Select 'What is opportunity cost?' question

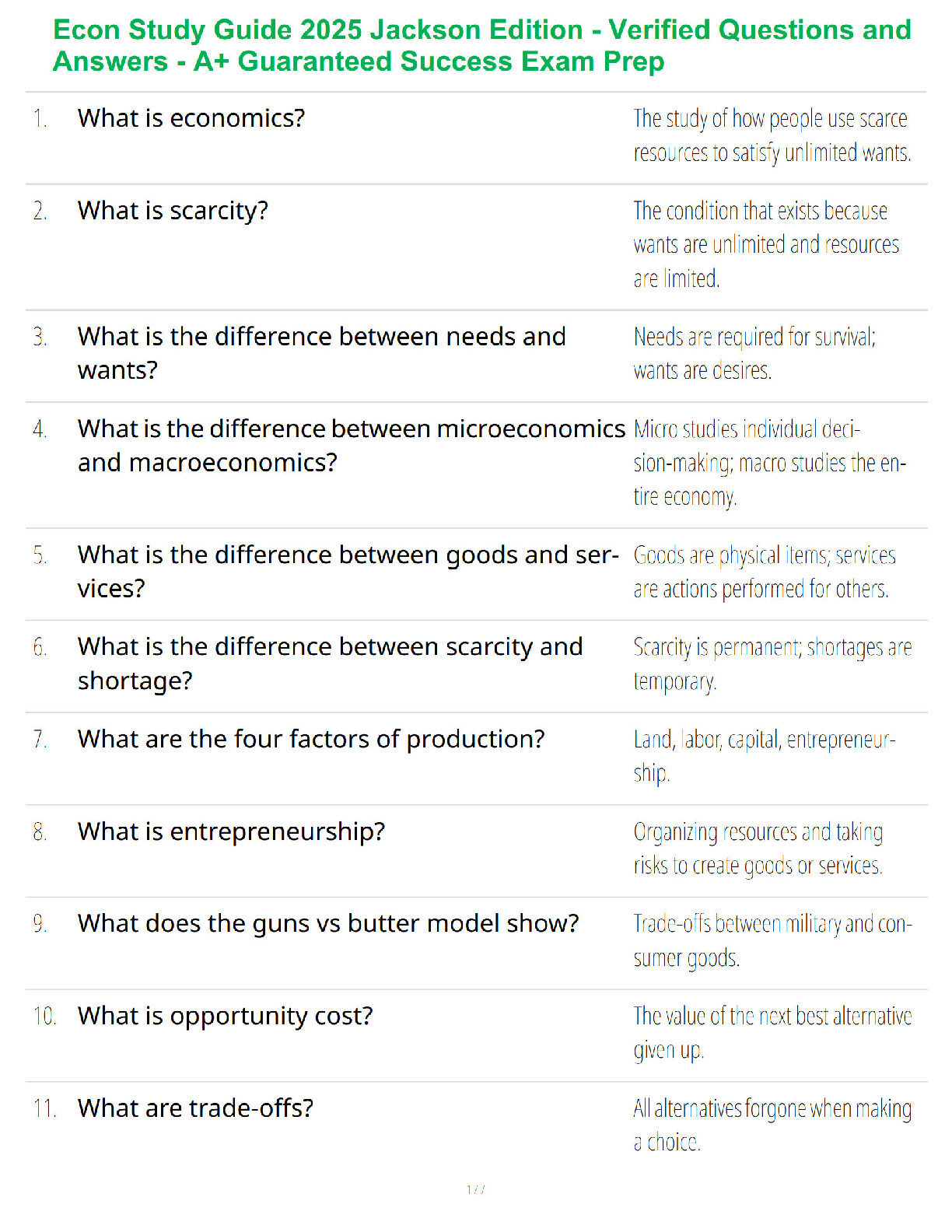[225, 1016]
